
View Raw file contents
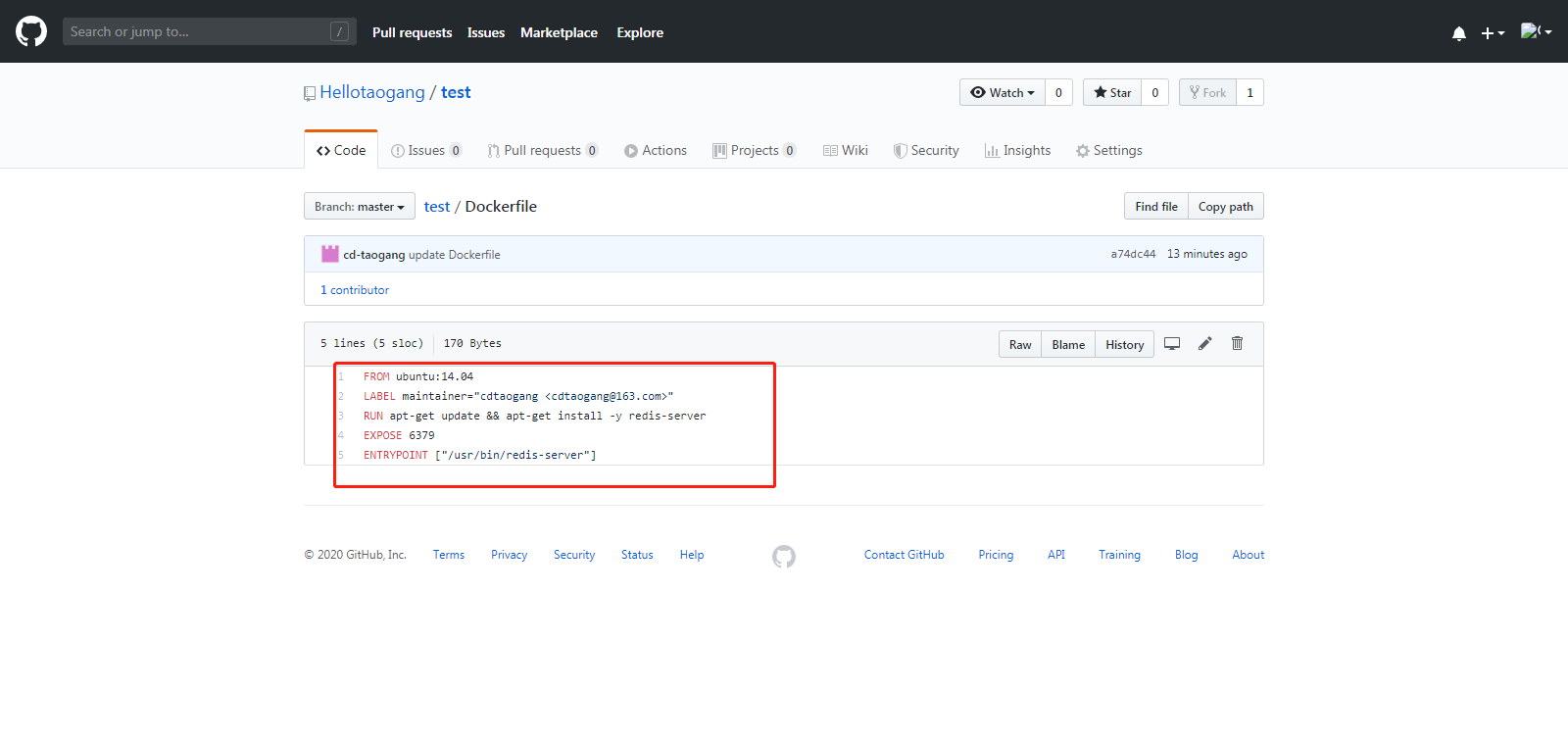pos(1020,344)
